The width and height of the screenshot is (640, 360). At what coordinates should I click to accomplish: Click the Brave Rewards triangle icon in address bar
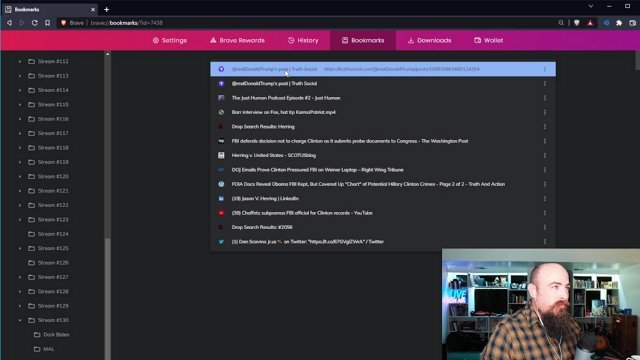click(x=590, y=23)
